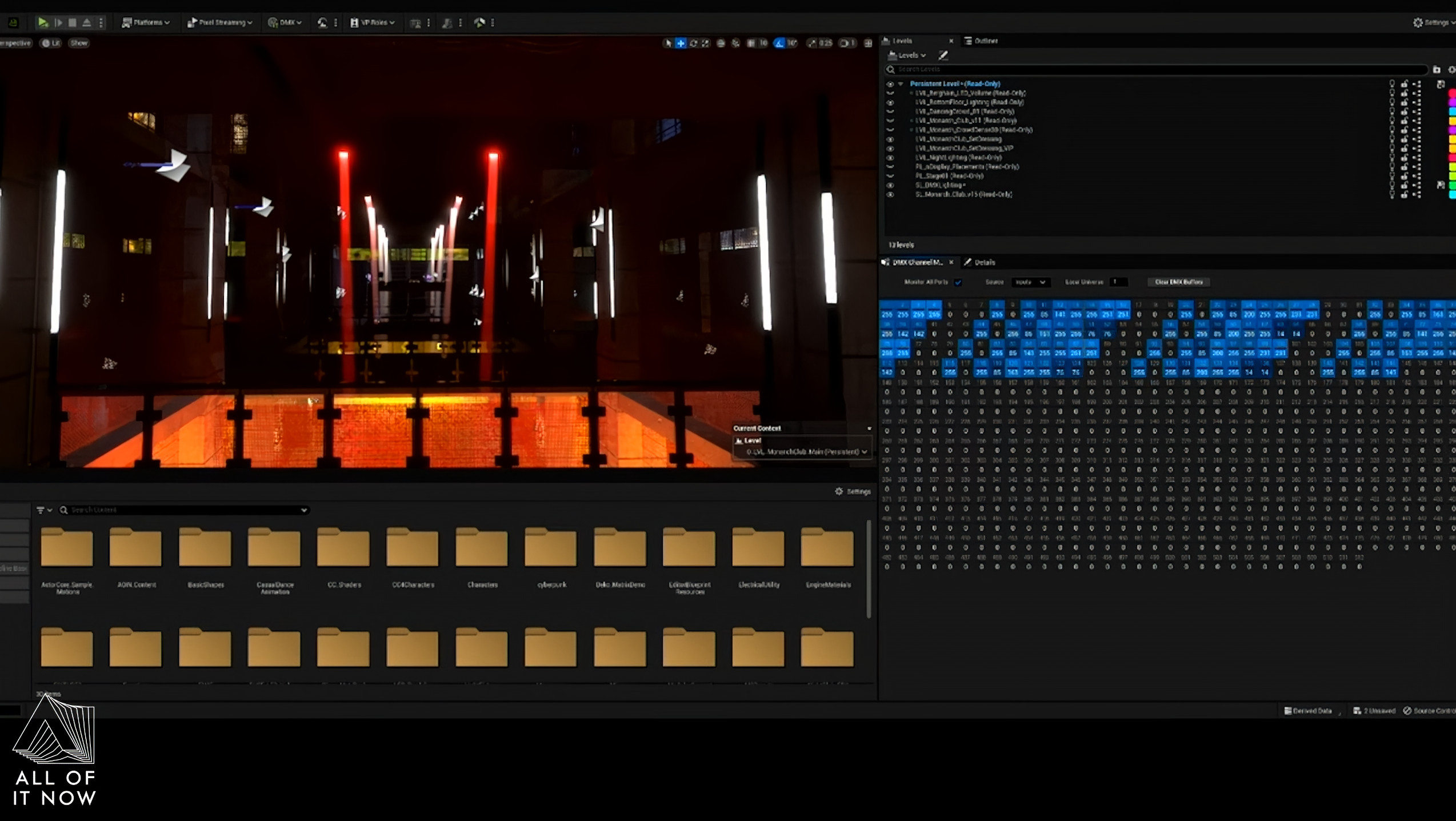Toggle the Monitor All Ports checkbox
This screenshot has width=1456, height=821.
958,282
